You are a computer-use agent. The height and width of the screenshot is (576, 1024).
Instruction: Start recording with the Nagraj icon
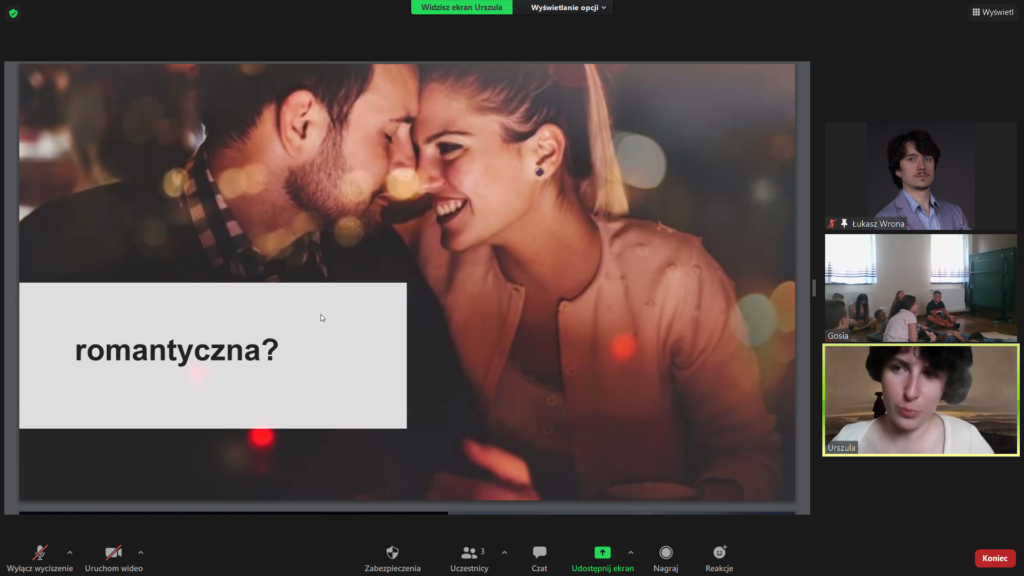[666, 553]
